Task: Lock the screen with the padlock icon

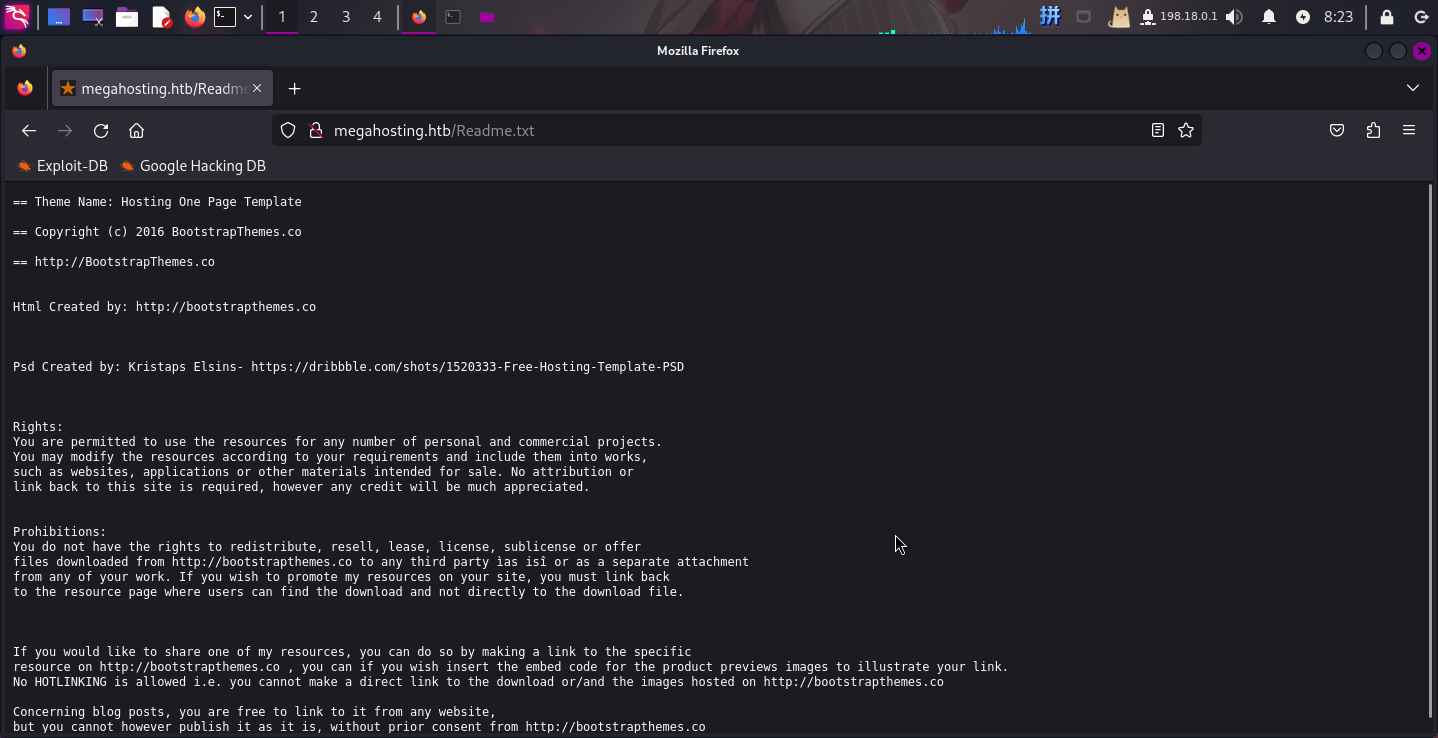Action: coord(1387,17)
